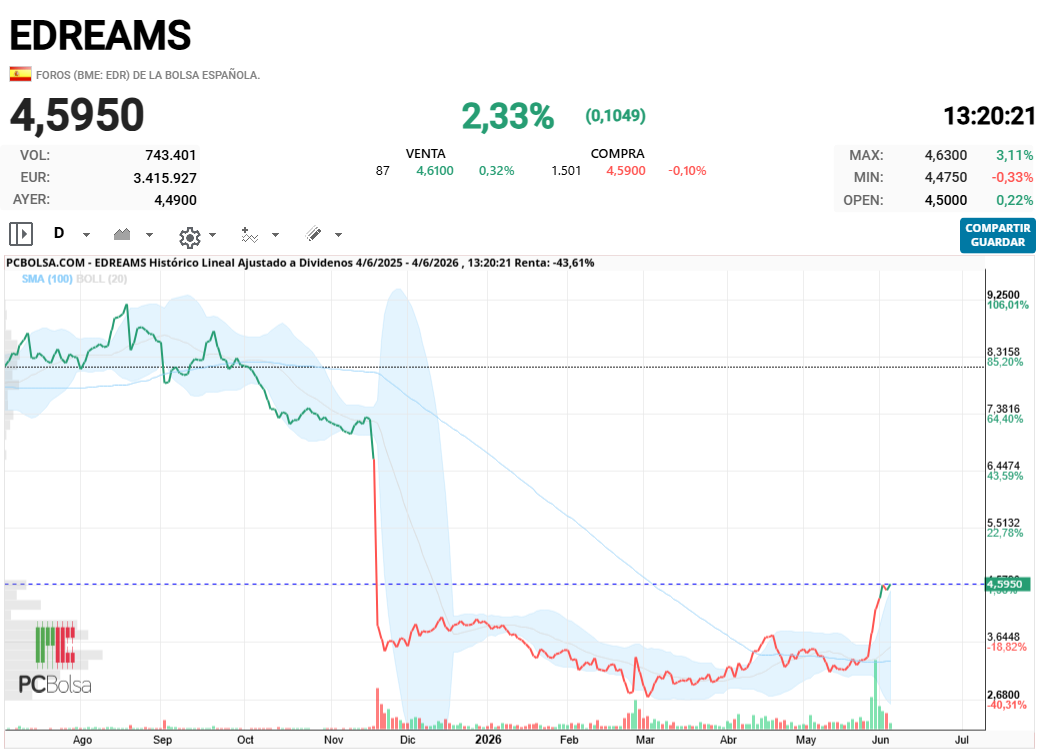Click the 3,11% MAX percentage
This screenshot has width=1046, height=749.
[x=1015, y=155]
